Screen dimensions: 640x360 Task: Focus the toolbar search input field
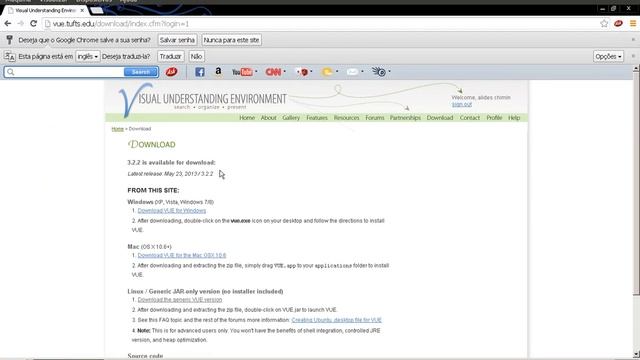pos(69,72)
